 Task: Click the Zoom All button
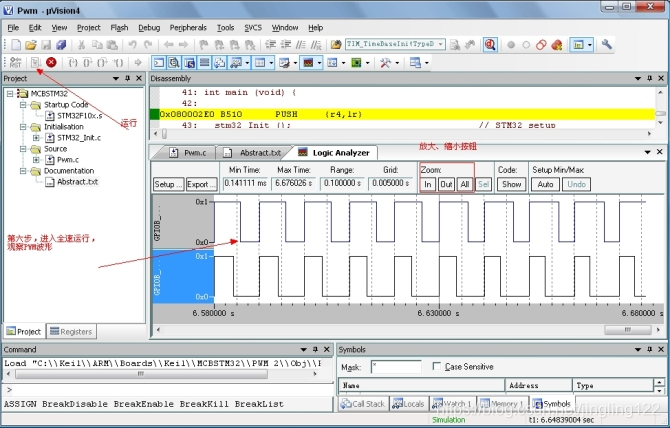click(464, 184)
